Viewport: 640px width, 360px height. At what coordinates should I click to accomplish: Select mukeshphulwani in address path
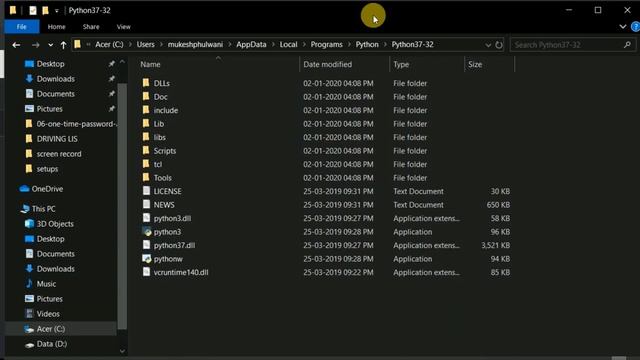tap(195, 44)
